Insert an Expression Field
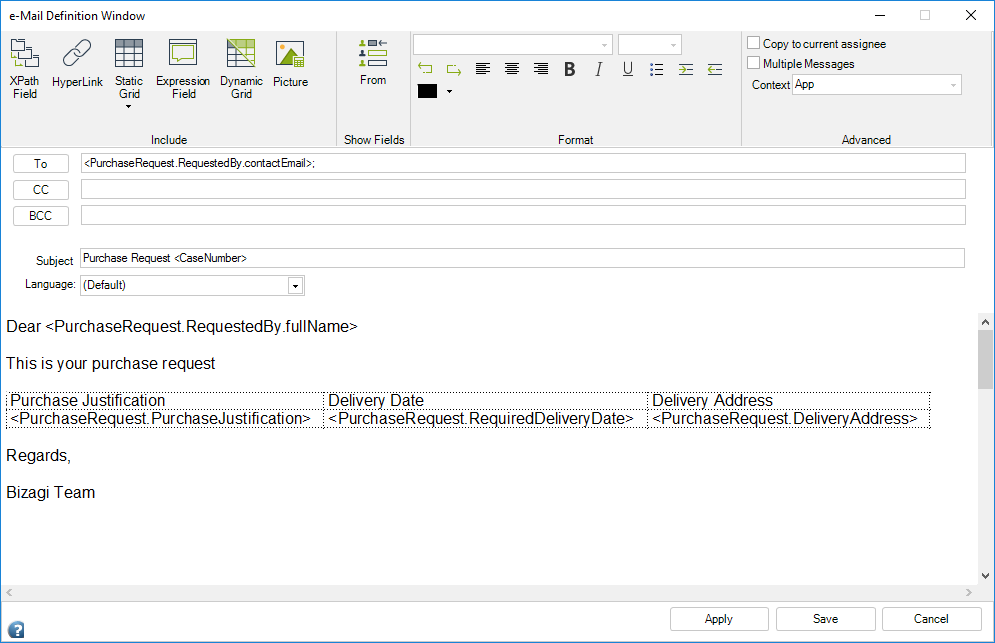 (183, 69)
